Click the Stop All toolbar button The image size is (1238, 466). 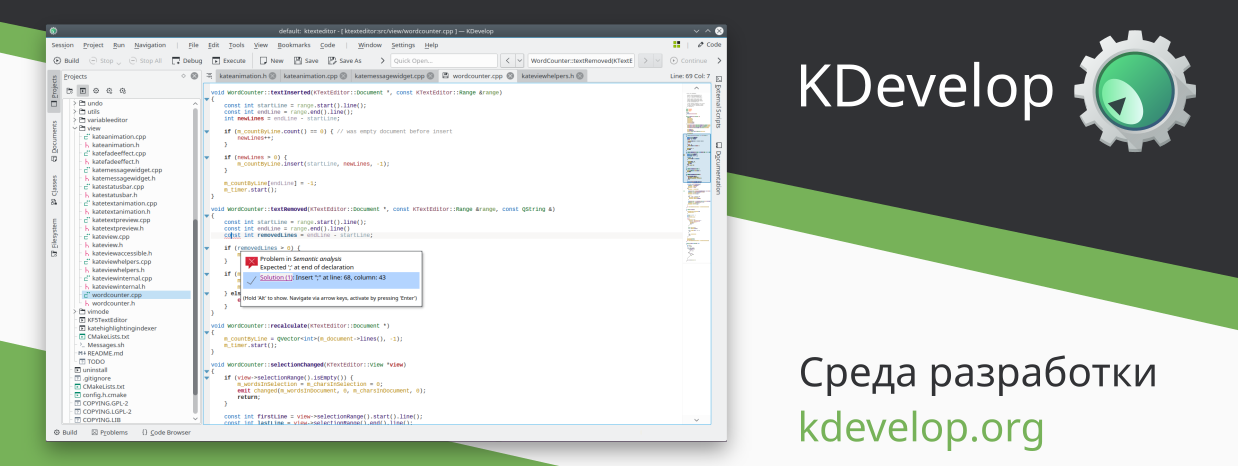pos(145,61)
